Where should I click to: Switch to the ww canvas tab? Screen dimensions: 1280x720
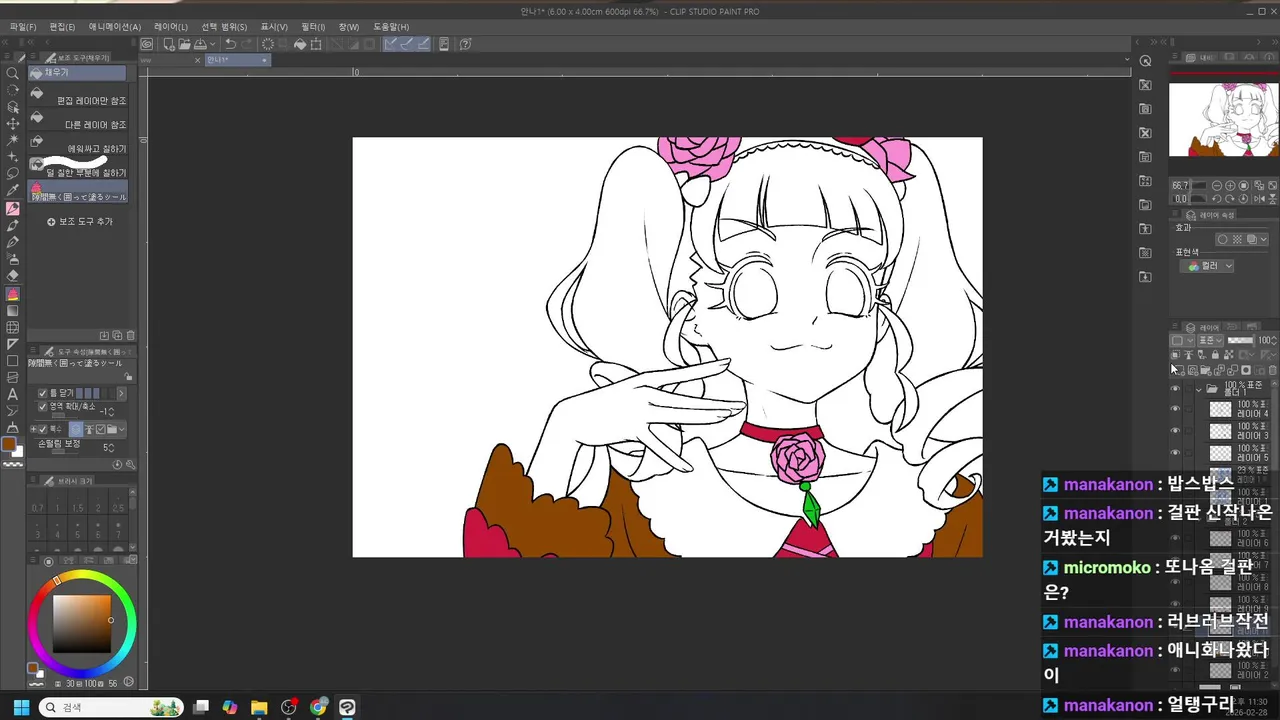coord(170,60)
